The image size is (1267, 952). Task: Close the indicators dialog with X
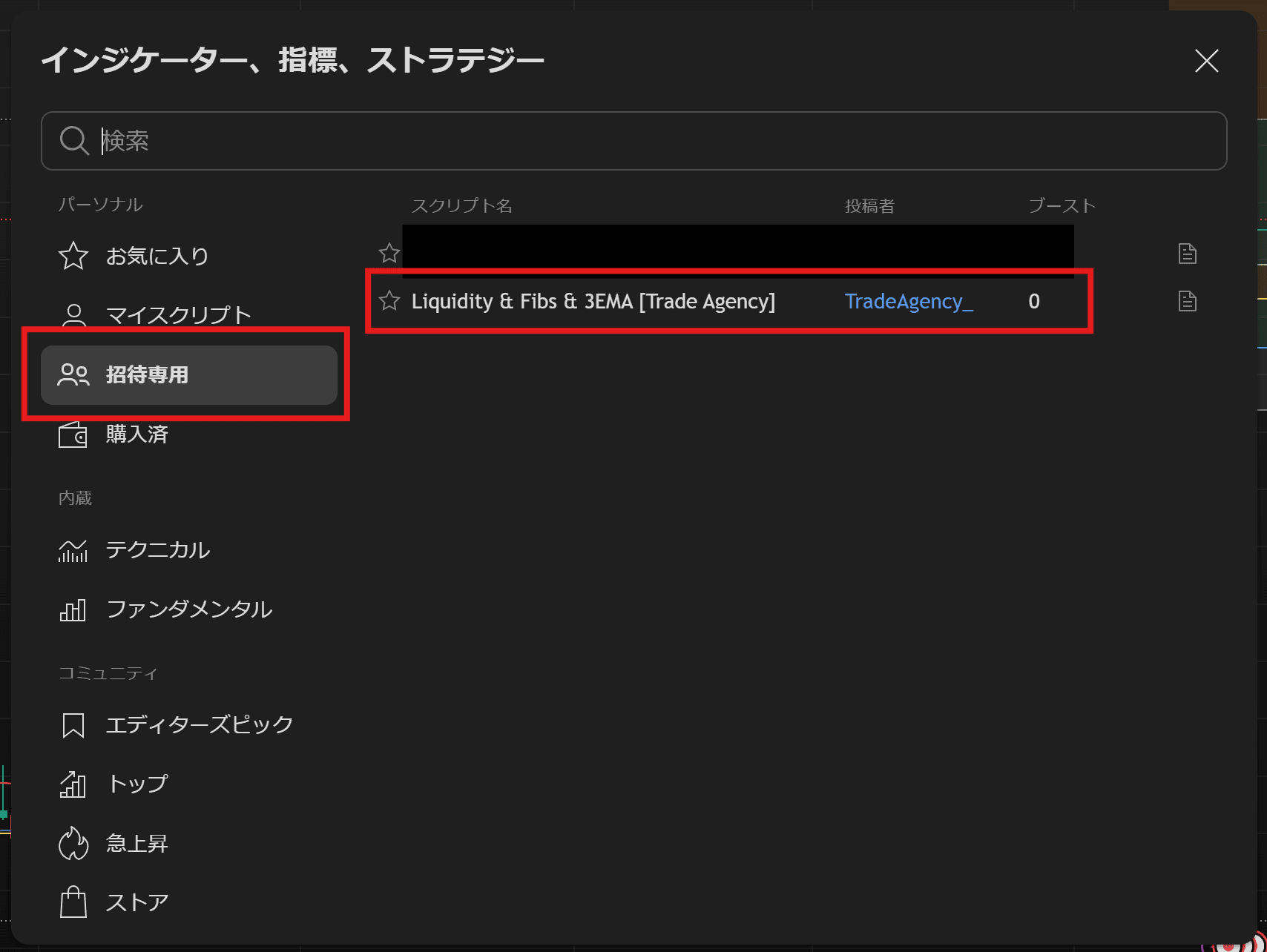tap(1206, 61)
